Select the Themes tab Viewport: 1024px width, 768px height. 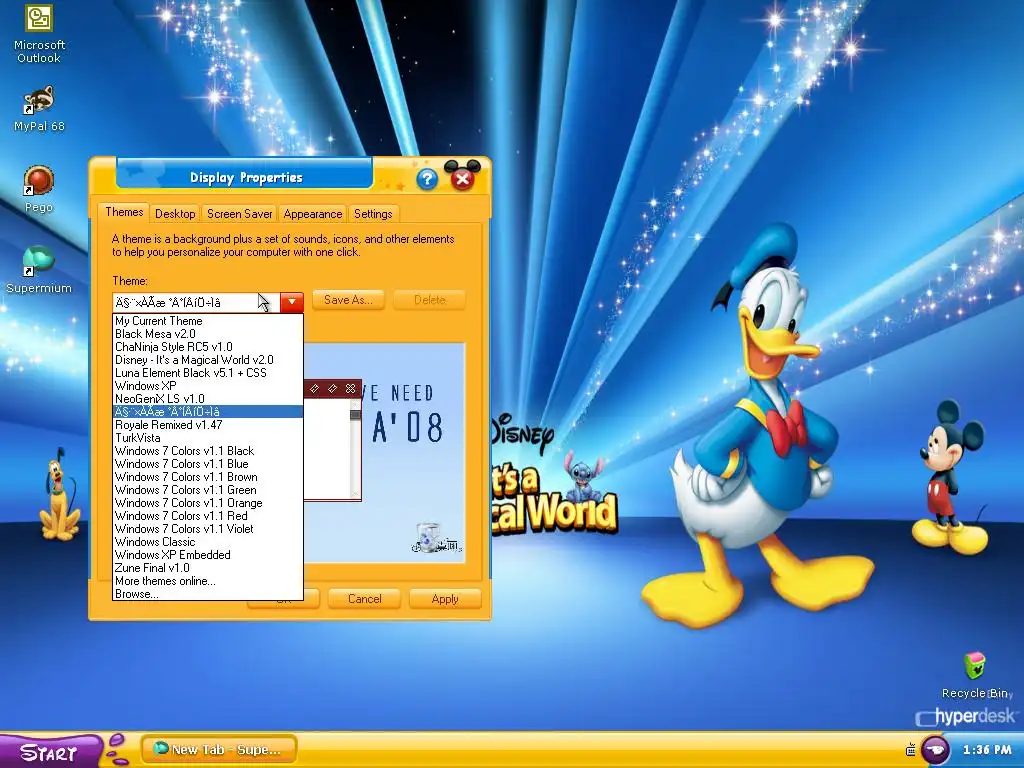[x=124, y=212]
